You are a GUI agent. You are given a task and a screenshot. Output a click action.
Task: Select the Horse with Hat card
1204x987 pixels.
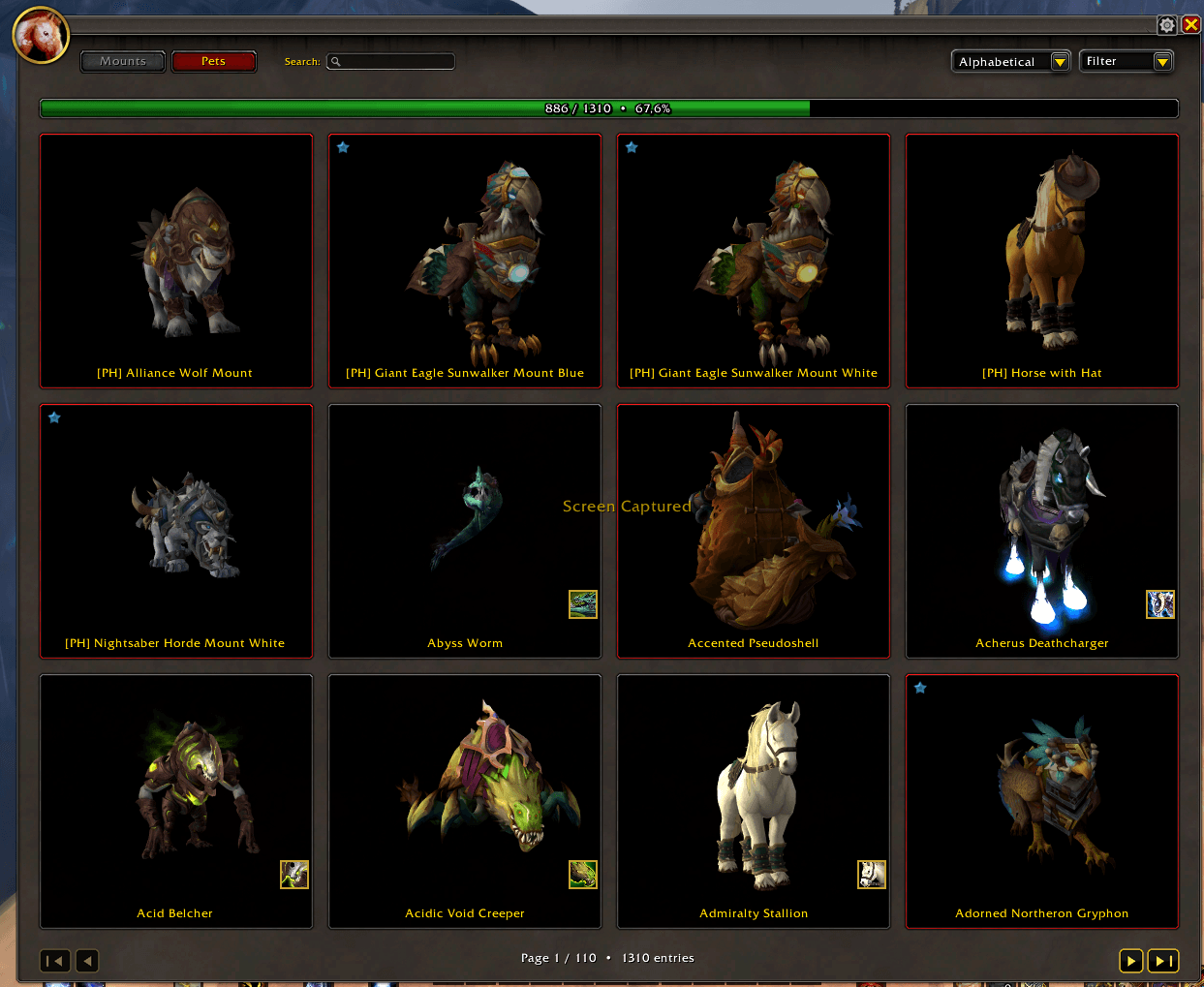[x=1042, y=261]
